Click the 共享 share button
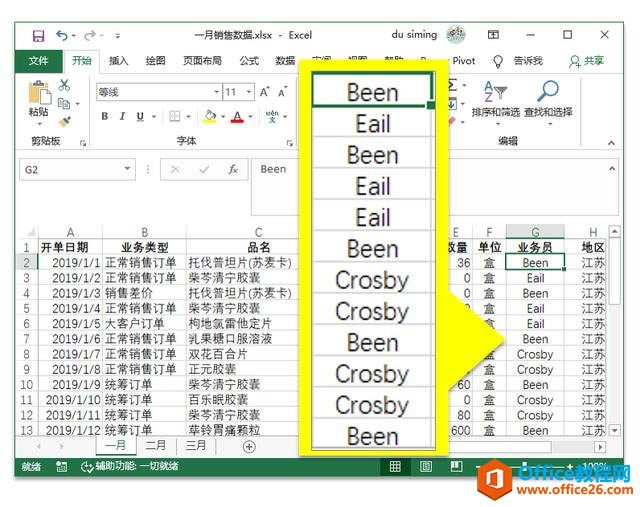The height and width of the screenshot is (507, 640). (x=587, y=61)
